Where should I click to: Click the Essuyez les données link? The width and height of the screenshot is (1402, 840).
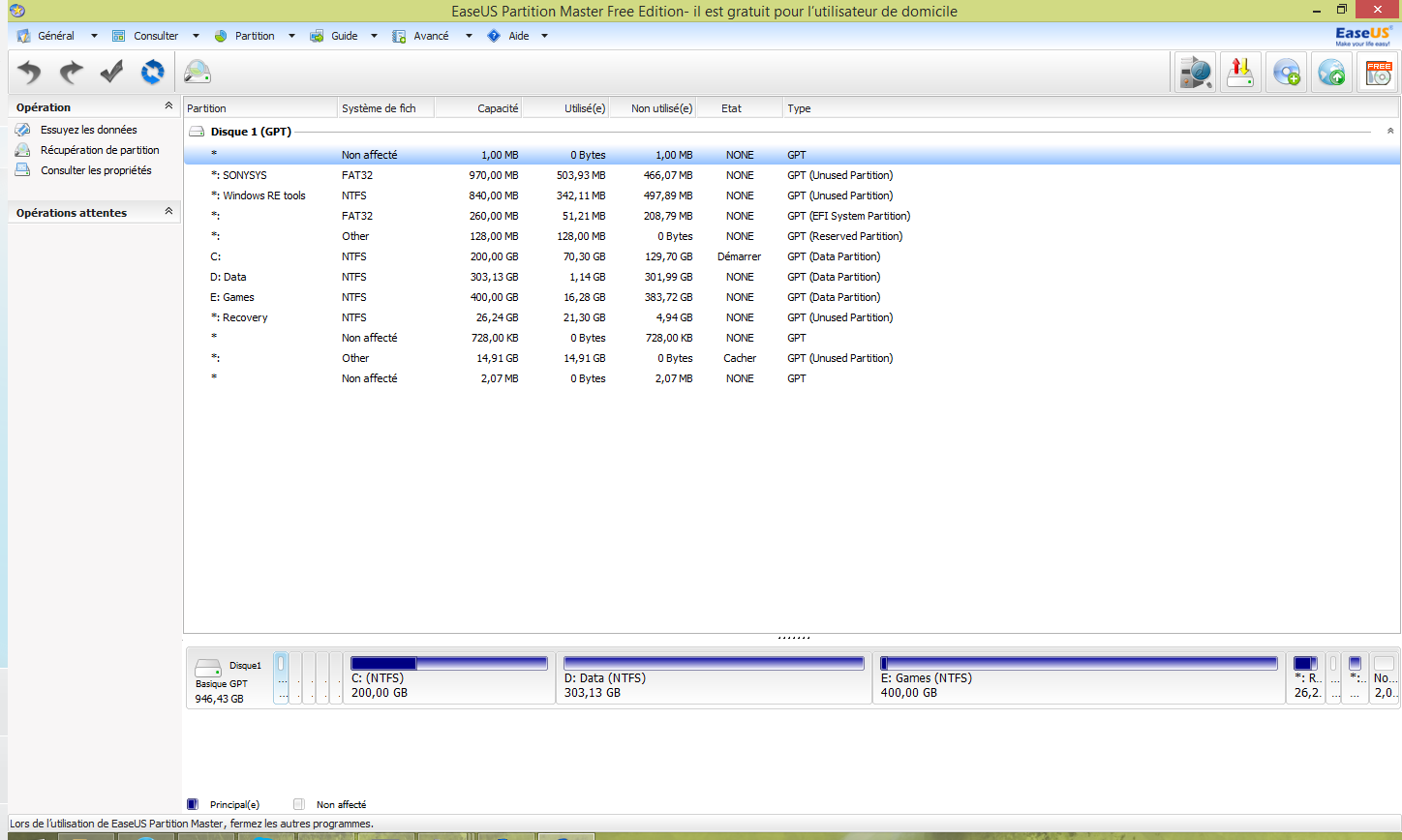pyautogui.click(x=89, y=130)
